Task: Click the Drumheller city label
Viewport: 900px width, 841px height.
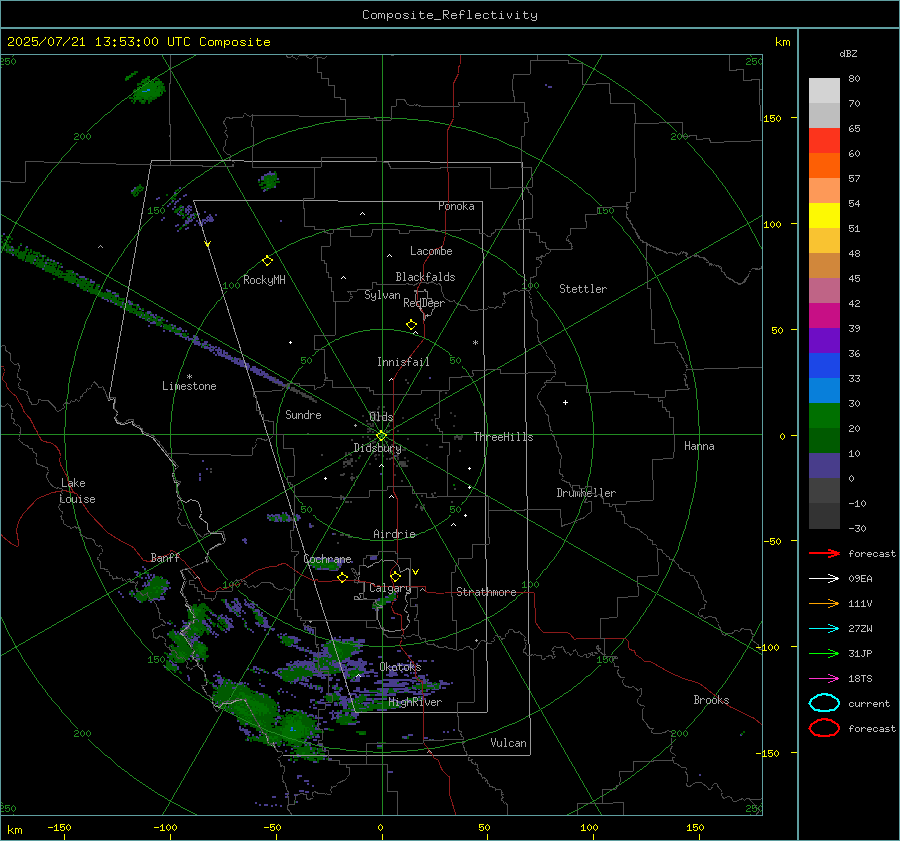Action: (586, 493)
